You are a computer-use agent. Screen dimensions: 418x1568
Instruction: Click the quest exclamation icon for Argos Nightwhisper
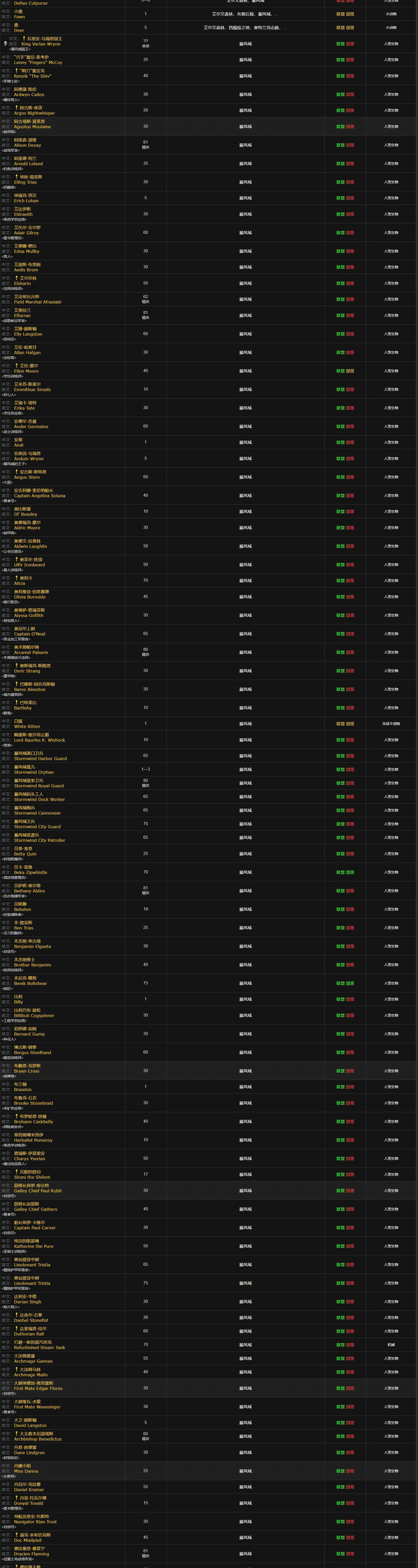click(17, 108)
